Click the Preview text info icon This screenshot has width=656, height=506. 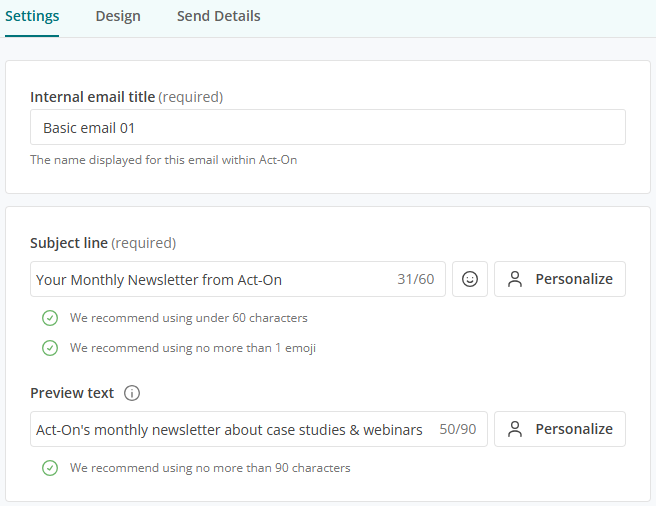pos(132,393)
